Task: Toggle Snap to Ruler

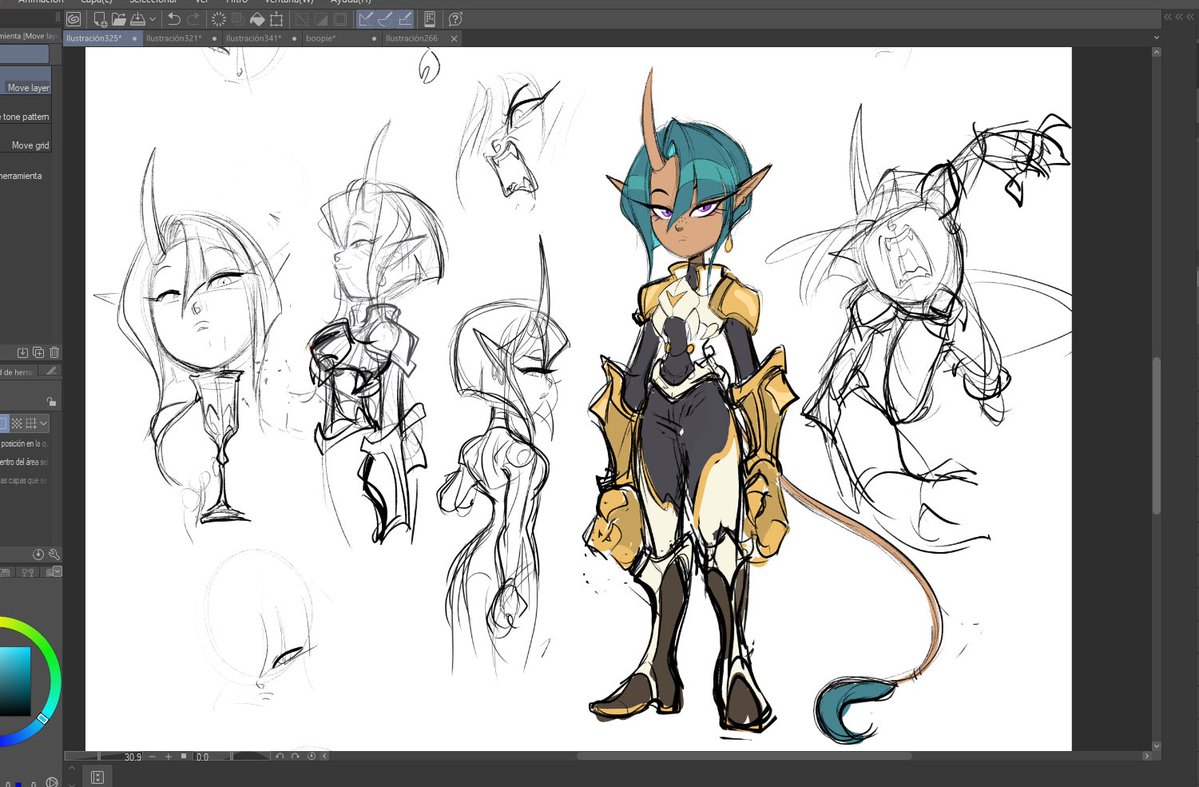Action: click(366, 19)
